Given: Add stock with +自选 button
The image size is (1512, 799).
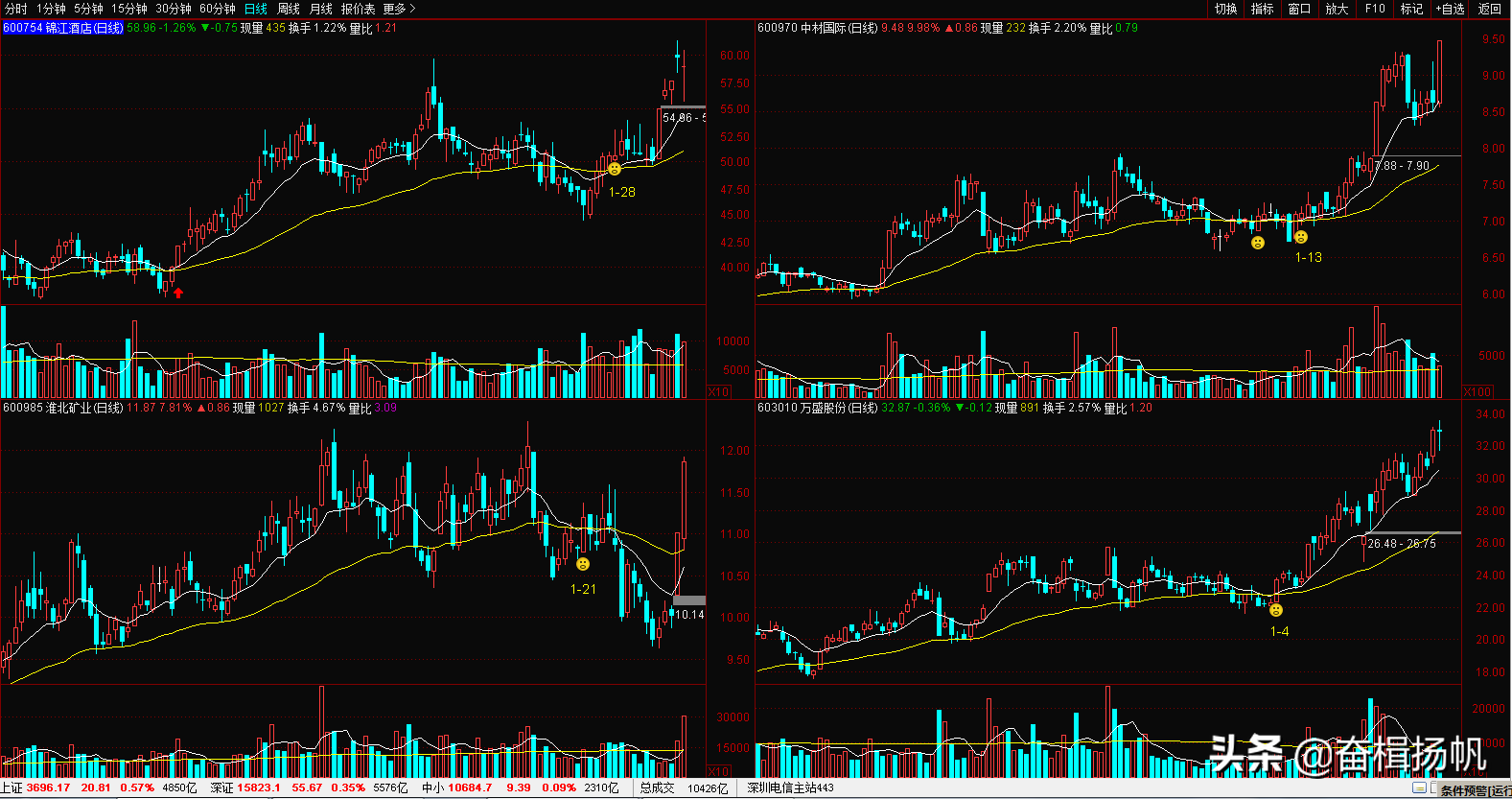Looking at the screenshot, I should point(1450,9).
